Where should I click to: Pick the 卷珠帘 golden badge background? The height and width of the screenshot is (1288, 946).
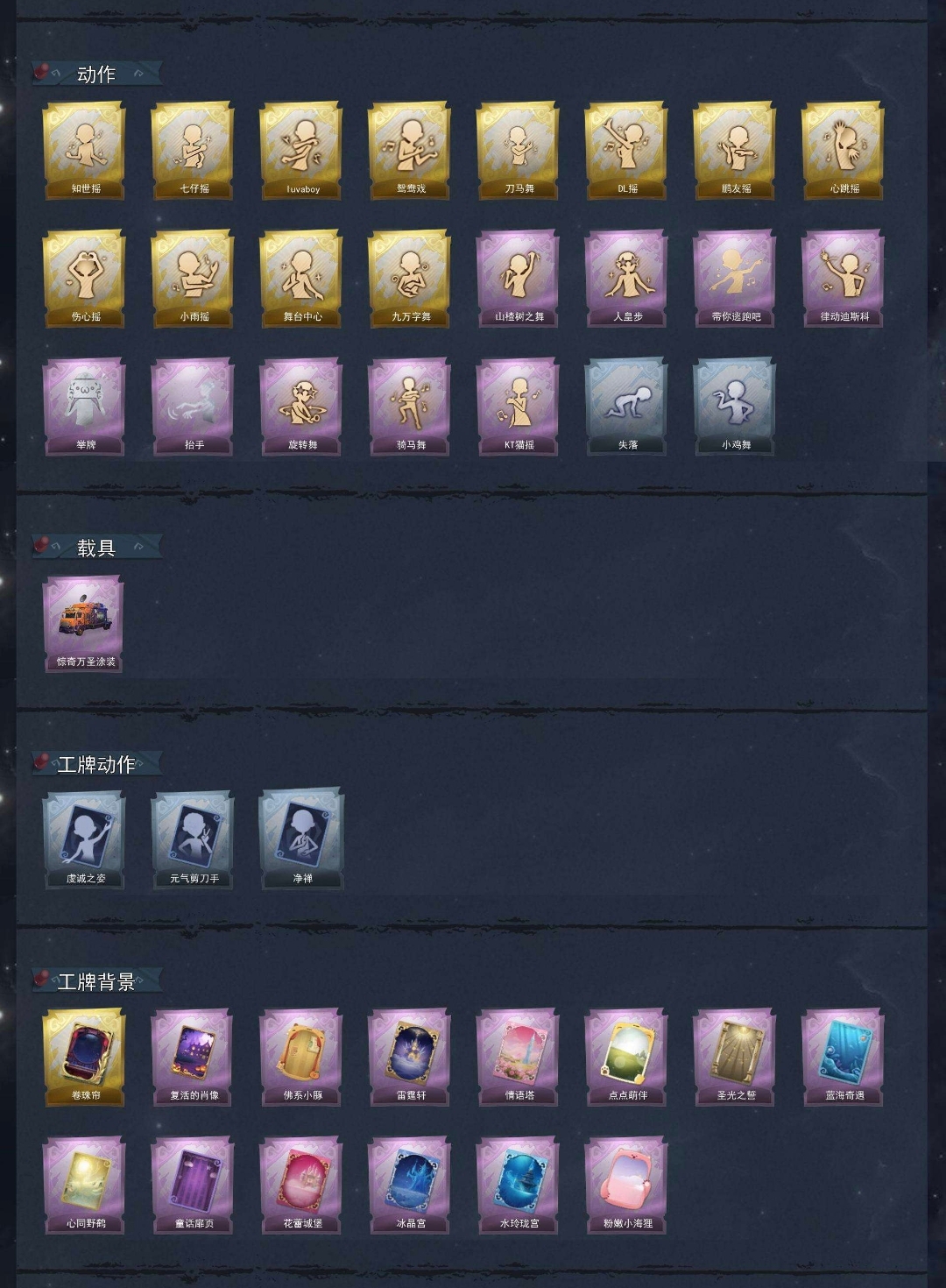[84, 1058]
